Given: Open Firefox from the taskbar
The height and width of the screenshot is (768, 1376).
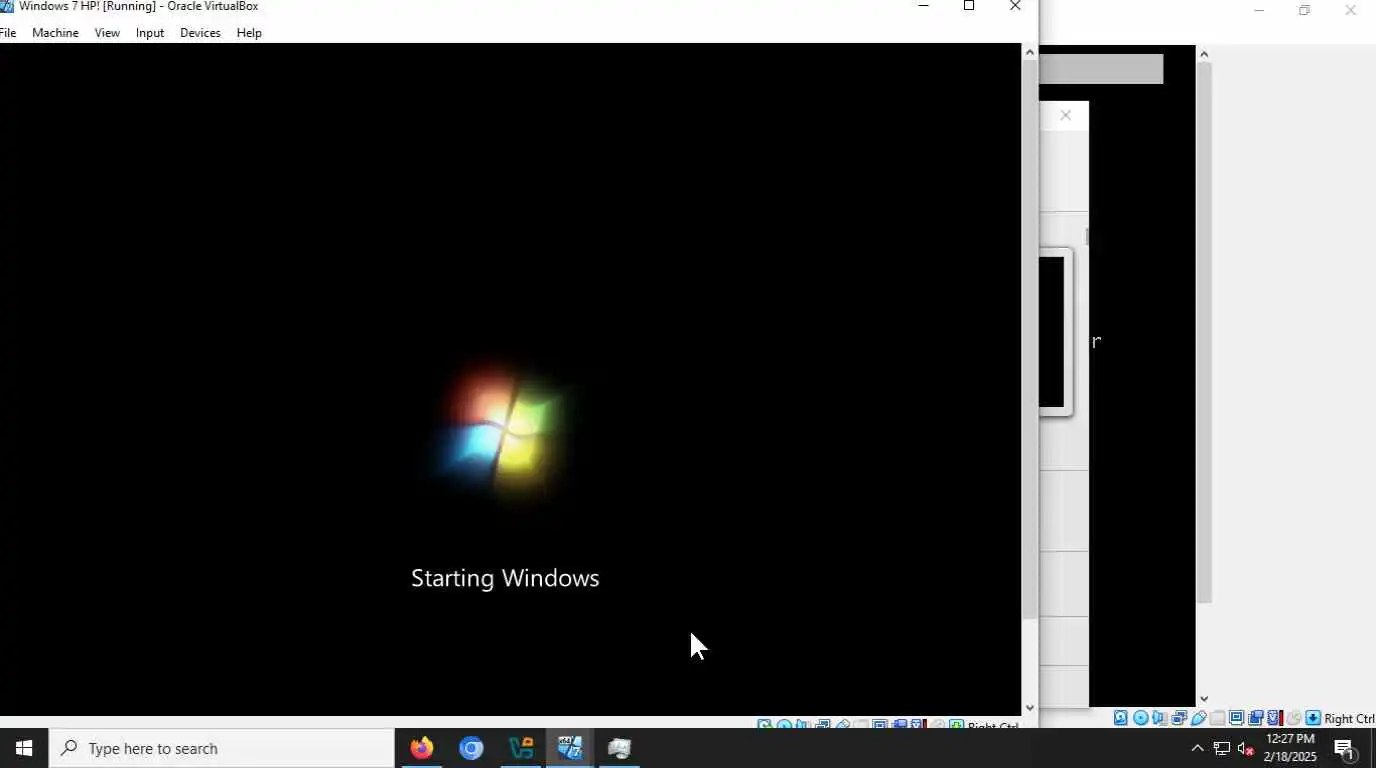Looking at the screenshot, I should [422, 748].
